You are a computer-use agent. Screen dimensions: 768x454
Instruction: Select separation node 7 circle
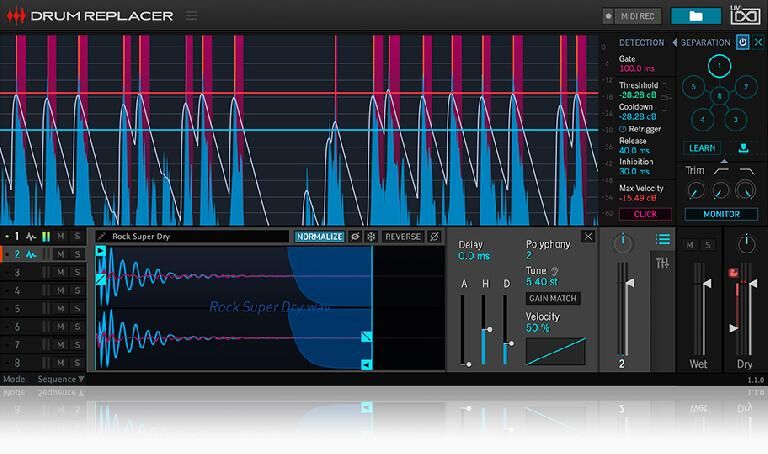(746, 87)
